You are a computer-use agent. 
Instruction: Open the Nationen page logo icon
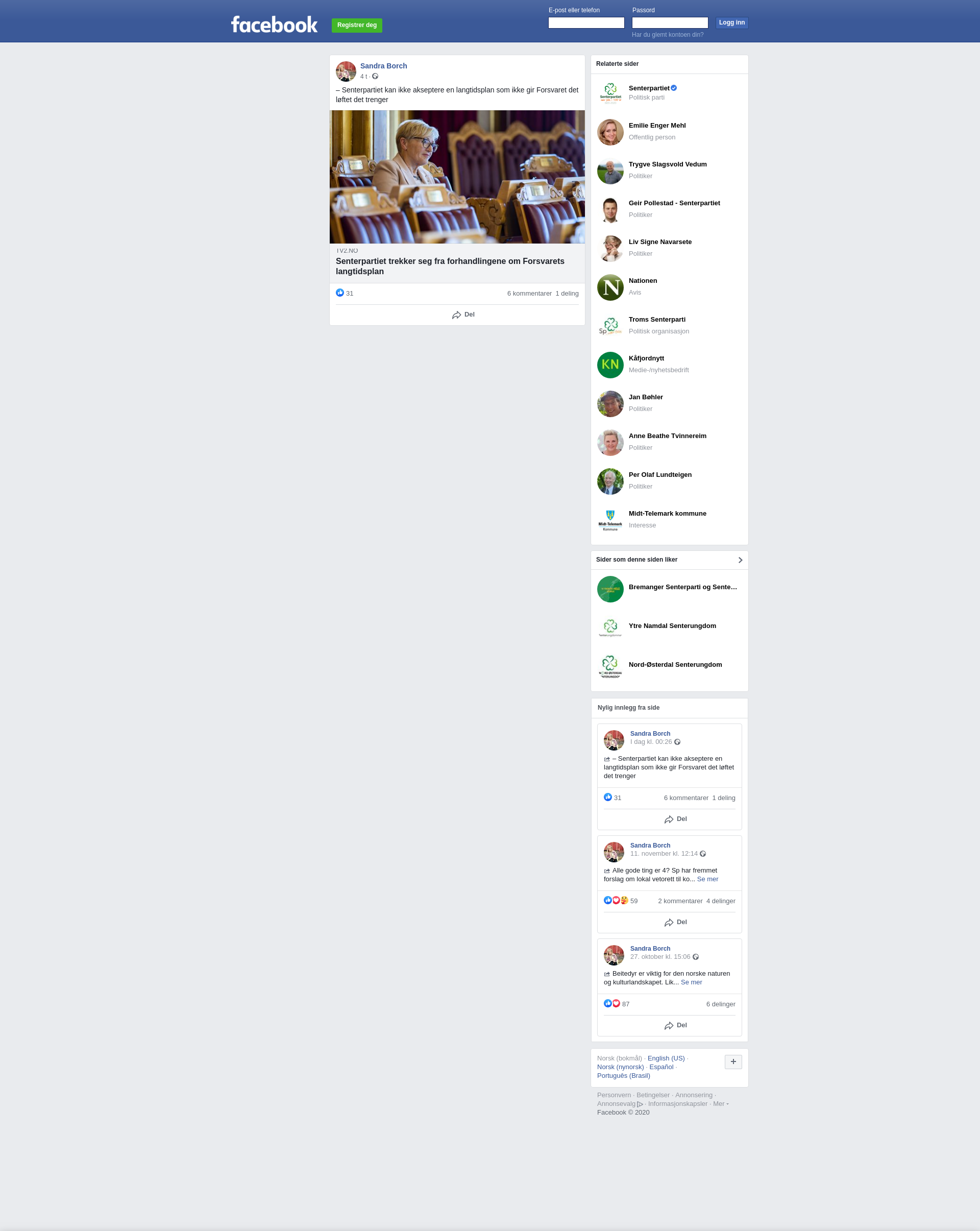(610, 287)
